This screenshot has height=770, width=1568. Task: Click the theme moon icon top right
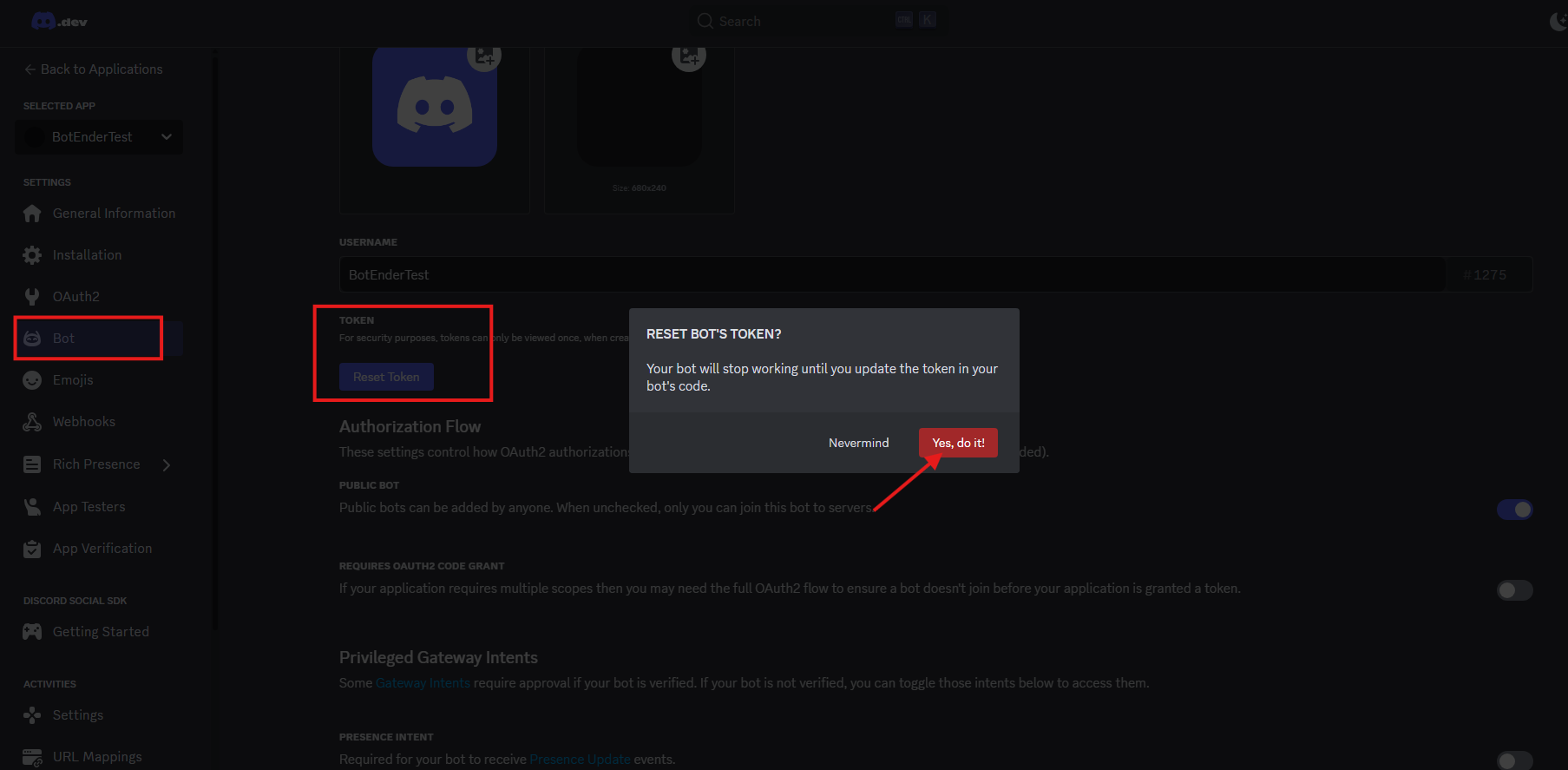[1558, 21]
